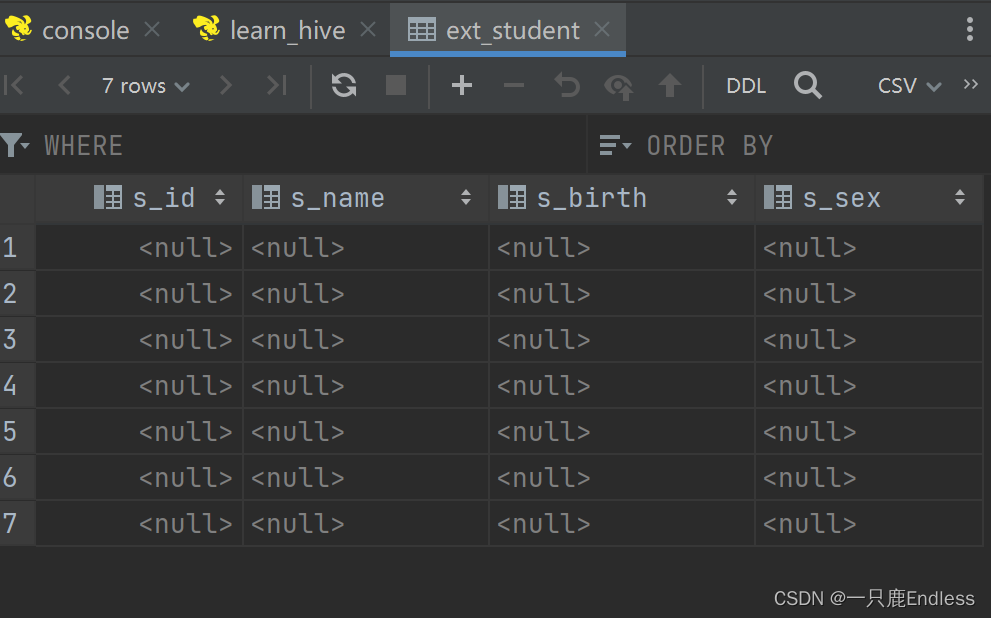Add a new row with the plus icon
The image size is (991, 618).
pyautogui.click(x=461, y=85)
